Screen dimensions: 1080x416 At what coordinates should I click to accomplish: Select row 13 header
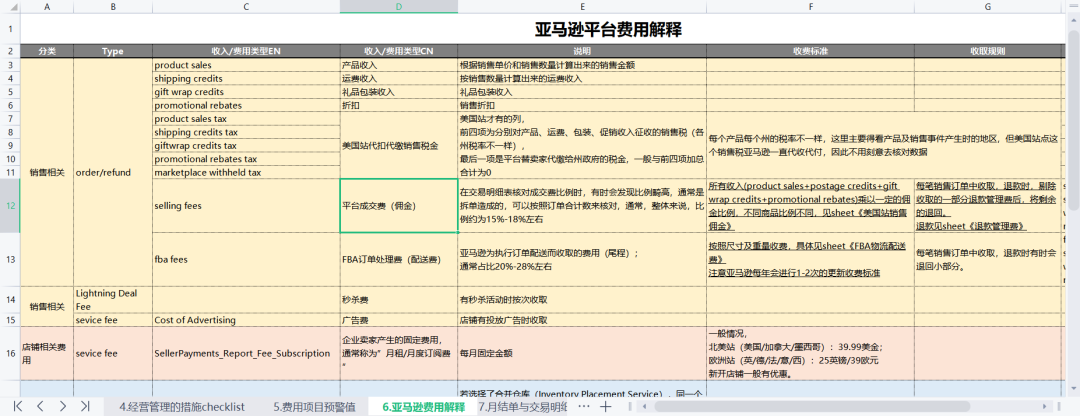coord(10,260)
